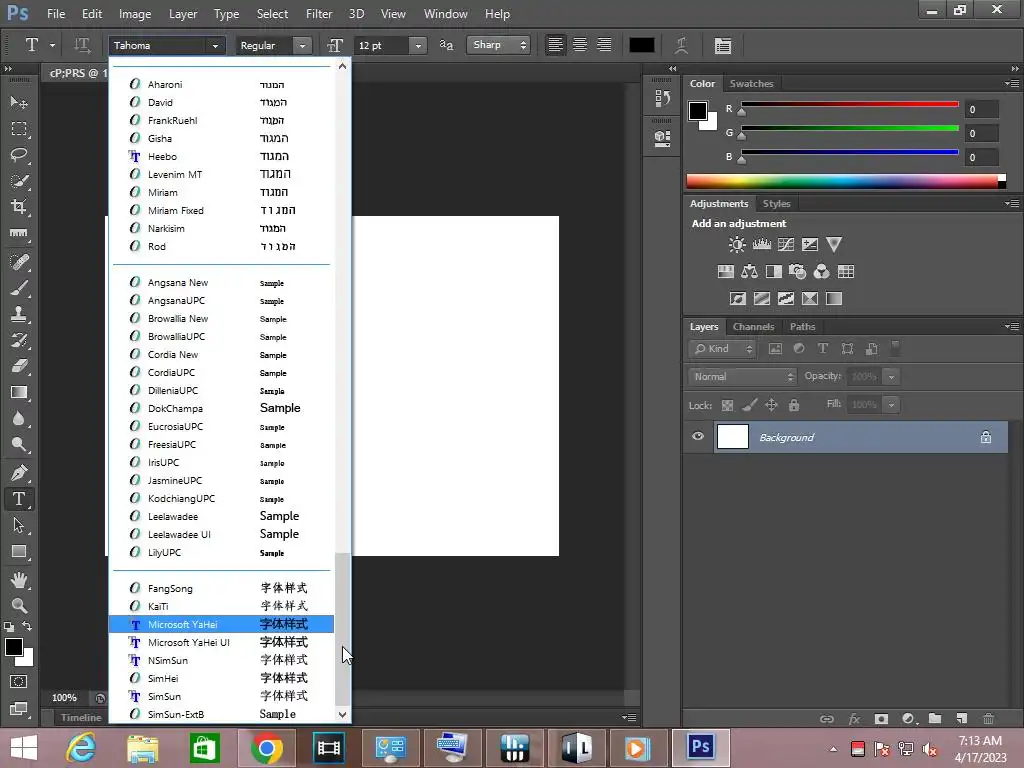Open the Character and Paragraph panels
The image size is (1024, 768).
[722, 45]
